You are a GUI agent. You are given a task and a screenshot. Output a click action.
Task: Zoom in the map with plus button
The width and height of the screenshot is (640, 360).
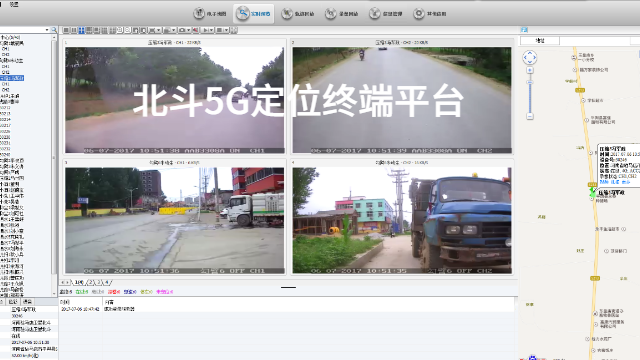pos(530,70)
